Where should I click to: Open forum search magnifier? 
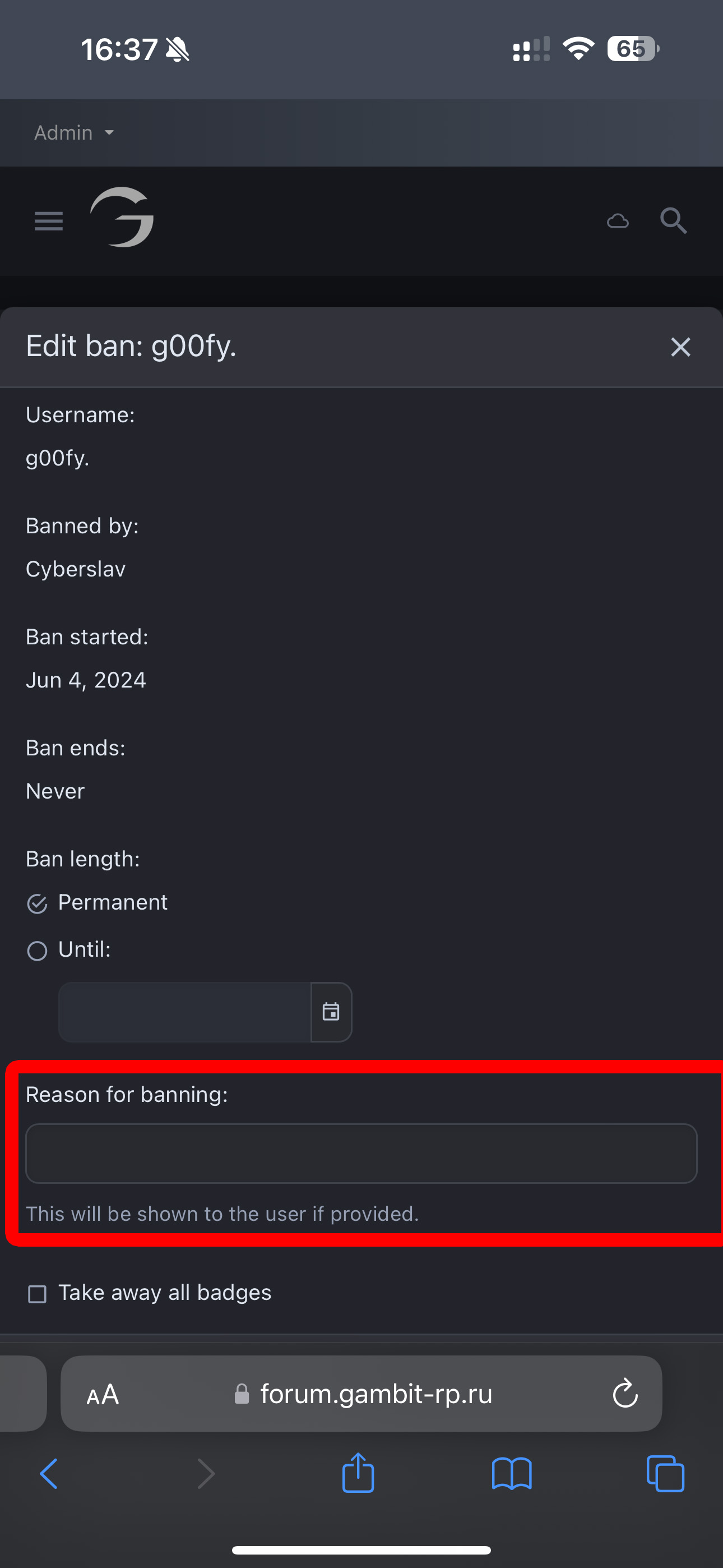tap(674, 221)
